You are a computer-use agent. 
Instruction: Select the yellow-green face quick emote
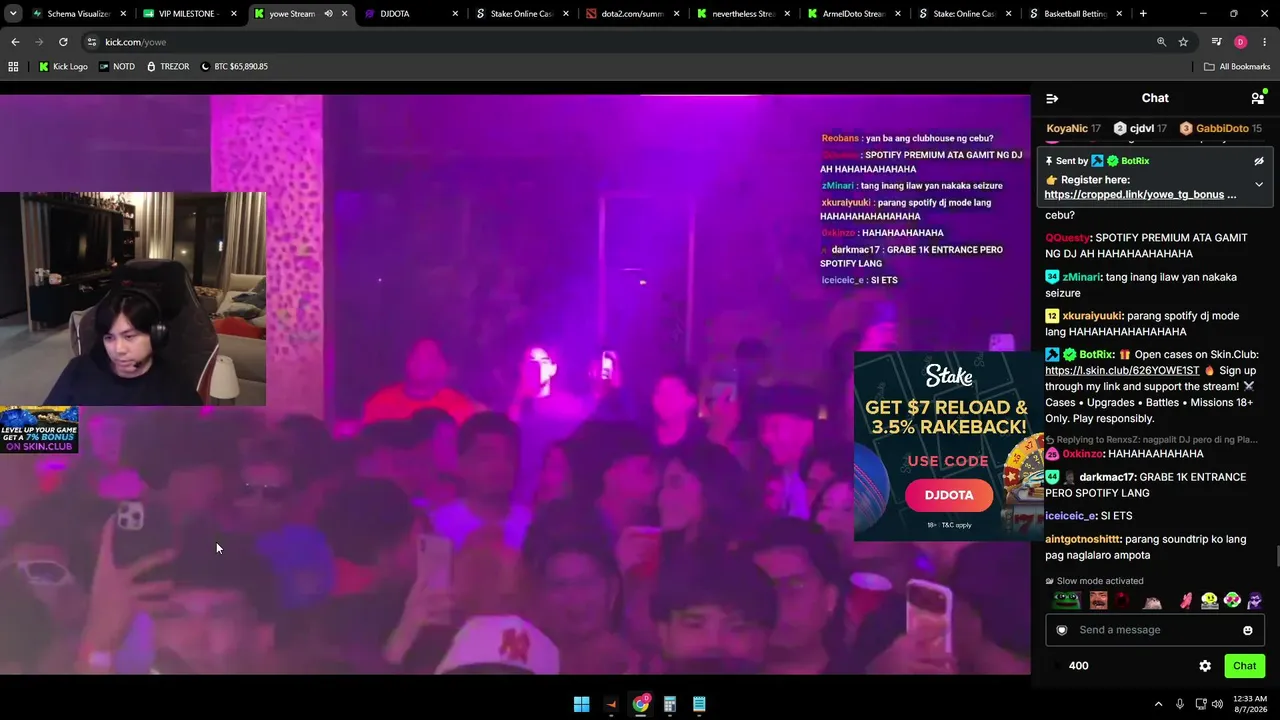click(x=1210, y=601)
